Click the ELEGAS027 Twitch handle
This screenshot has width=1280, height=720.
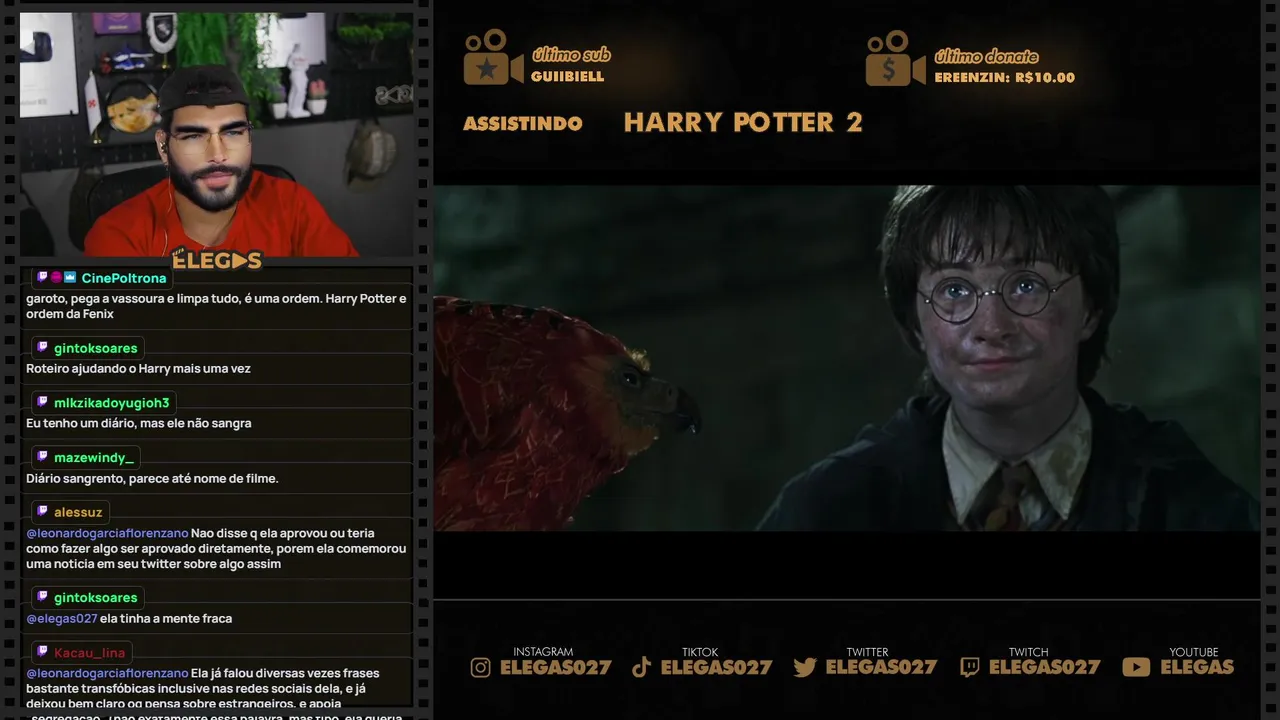pos(1045,667)
